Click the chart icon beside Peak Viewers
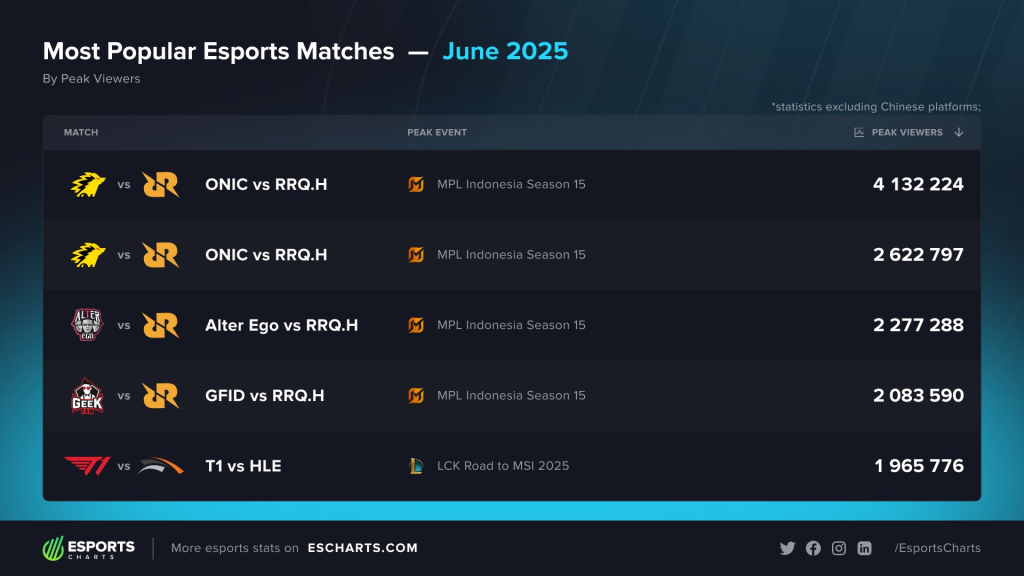 pos(859,132)
